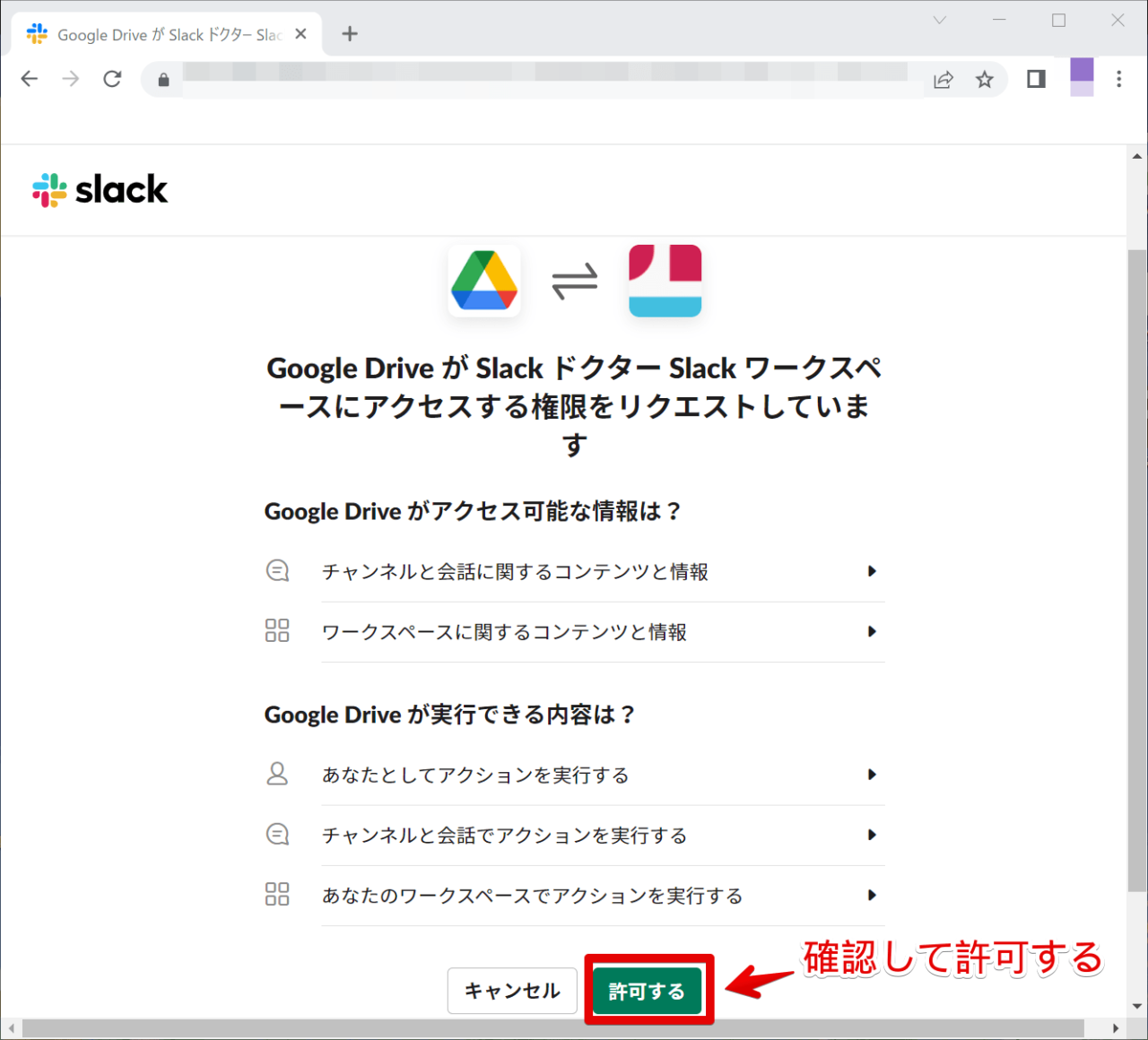The width and height of the screenshot is (1148, 1040).
Task: Open the Chrome three-dot menu
Action: point(1118,79)
